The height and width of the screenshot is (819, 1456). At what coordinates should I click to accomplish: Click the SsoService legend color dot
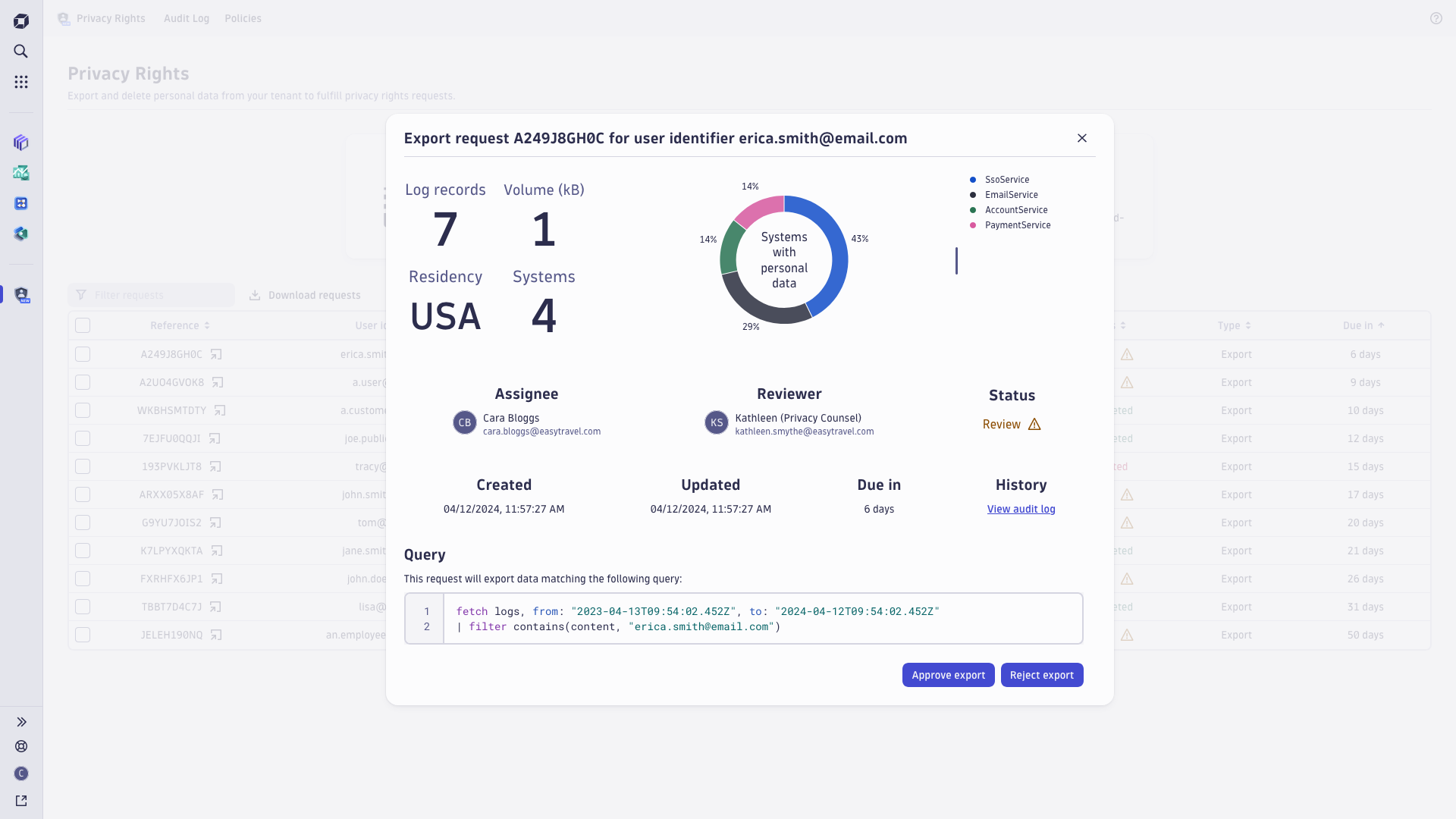pyautogui.click(x=973, y=180)
